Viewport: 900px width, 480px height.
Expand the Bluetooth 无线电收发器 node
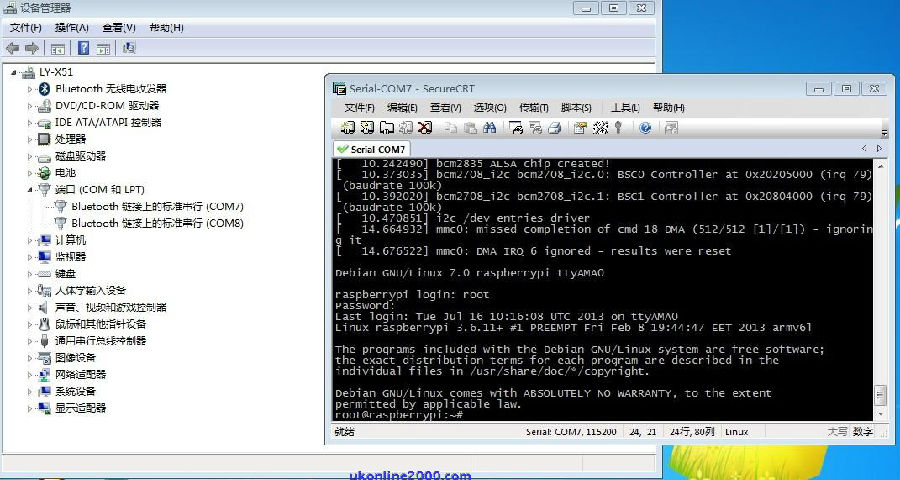[30, 89]
